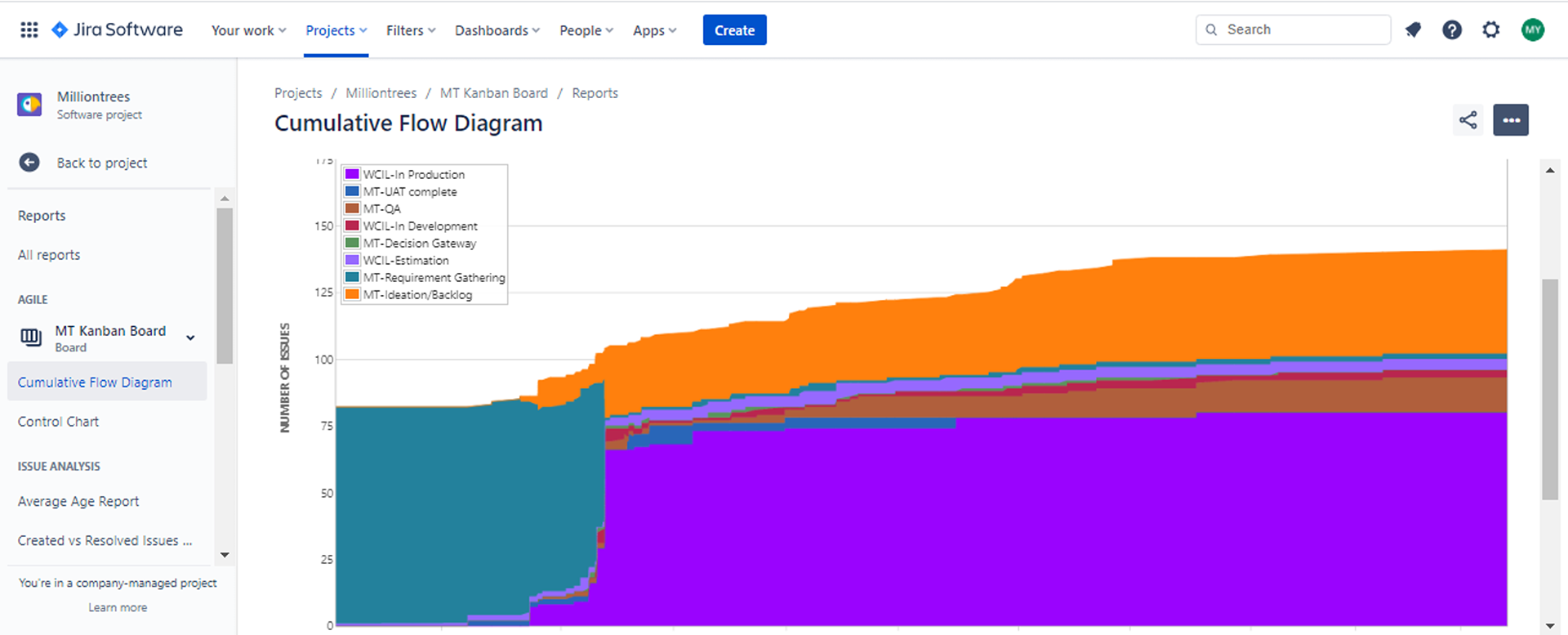
Task: Open the help question mark icon
Action: 1452,30
